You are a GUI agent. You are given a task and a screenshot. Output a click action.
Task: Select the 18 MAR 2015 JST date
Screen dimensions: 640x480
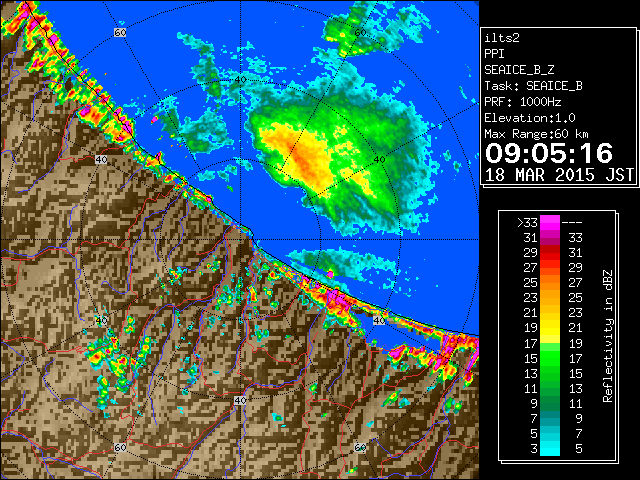tap(559, 175)
